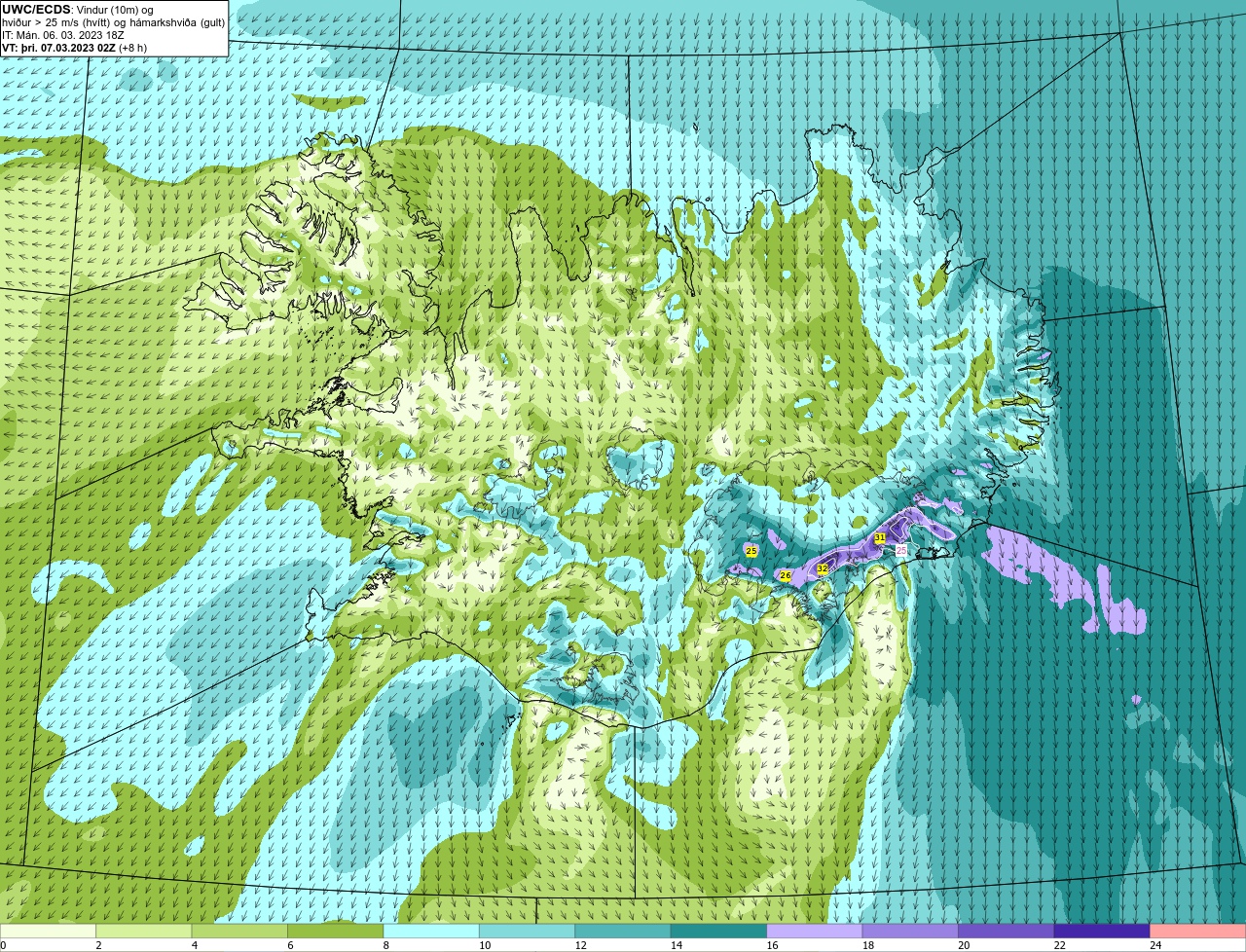This screenshot has height=952, width=1246.
Task: Click the yellow gust label 32
Action: 823,568
